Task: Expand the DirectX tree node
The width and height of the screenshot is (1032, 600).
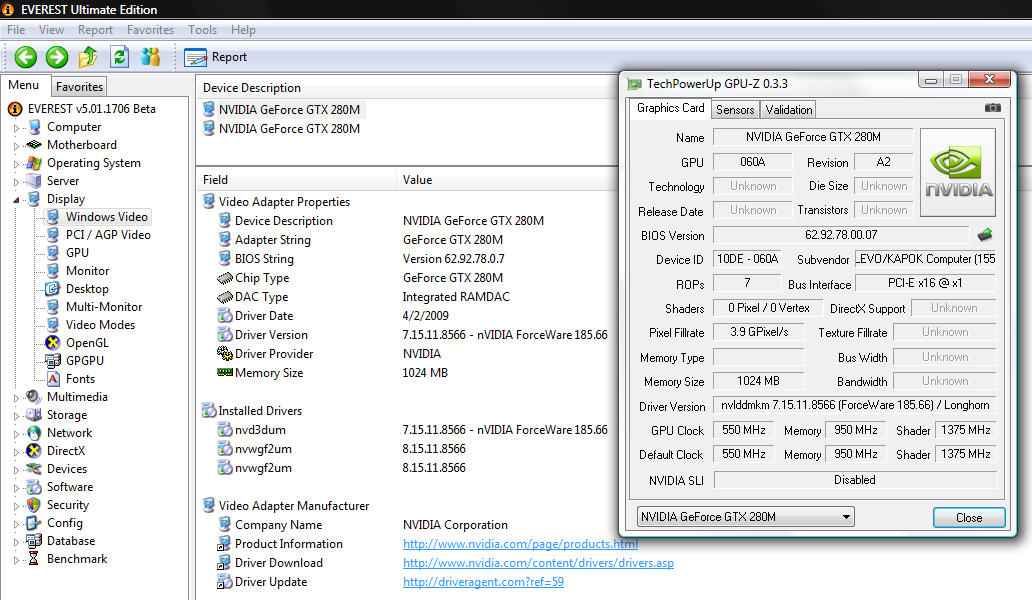Action: (16, 451)
